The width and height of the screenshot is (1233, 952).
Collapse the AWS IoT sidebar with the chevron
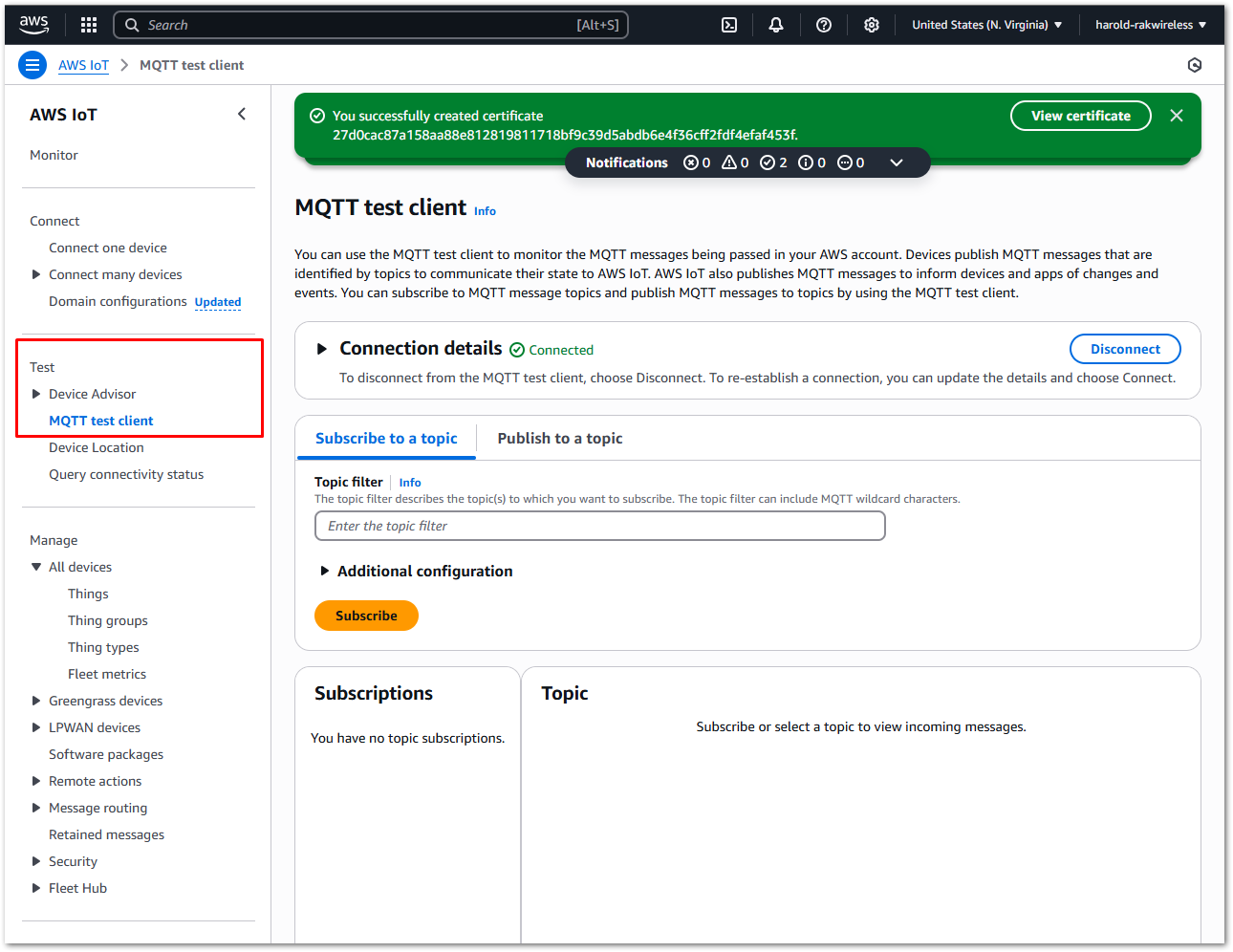click(x=242, y=113)
